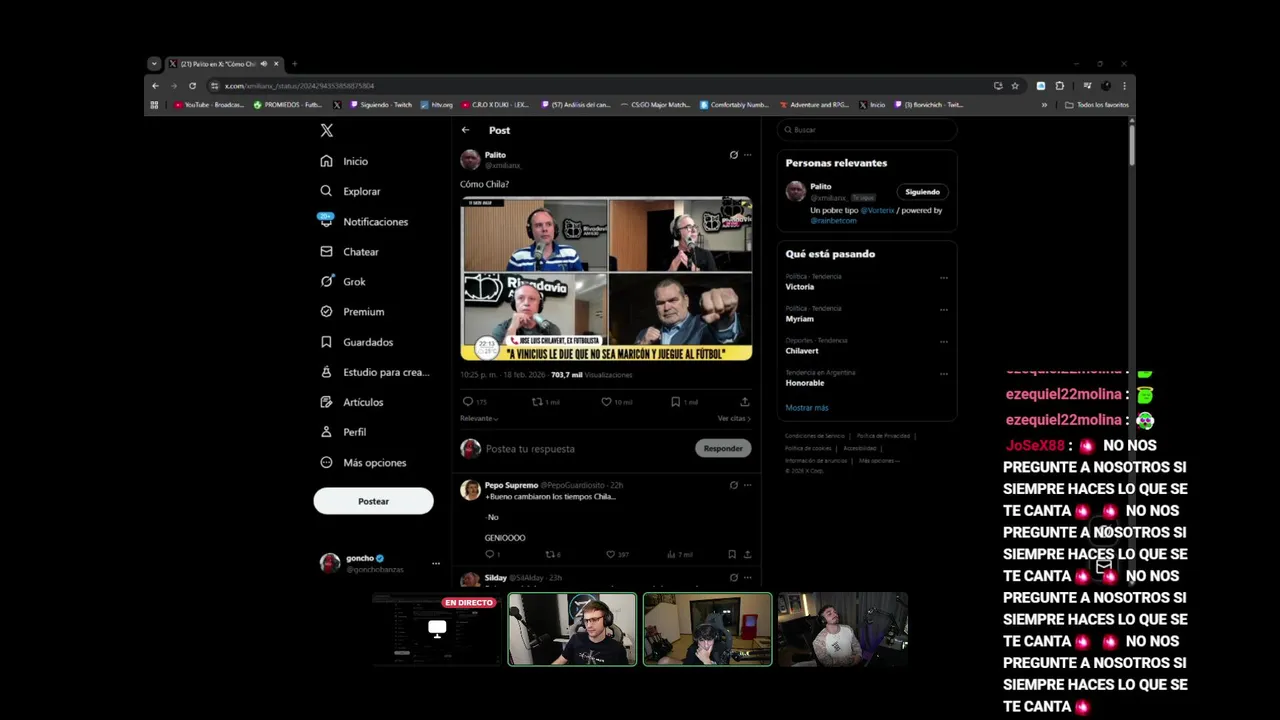This screenshot has height=720, width=1280.
Task: Click the Responder button
Action: [723, 448]
